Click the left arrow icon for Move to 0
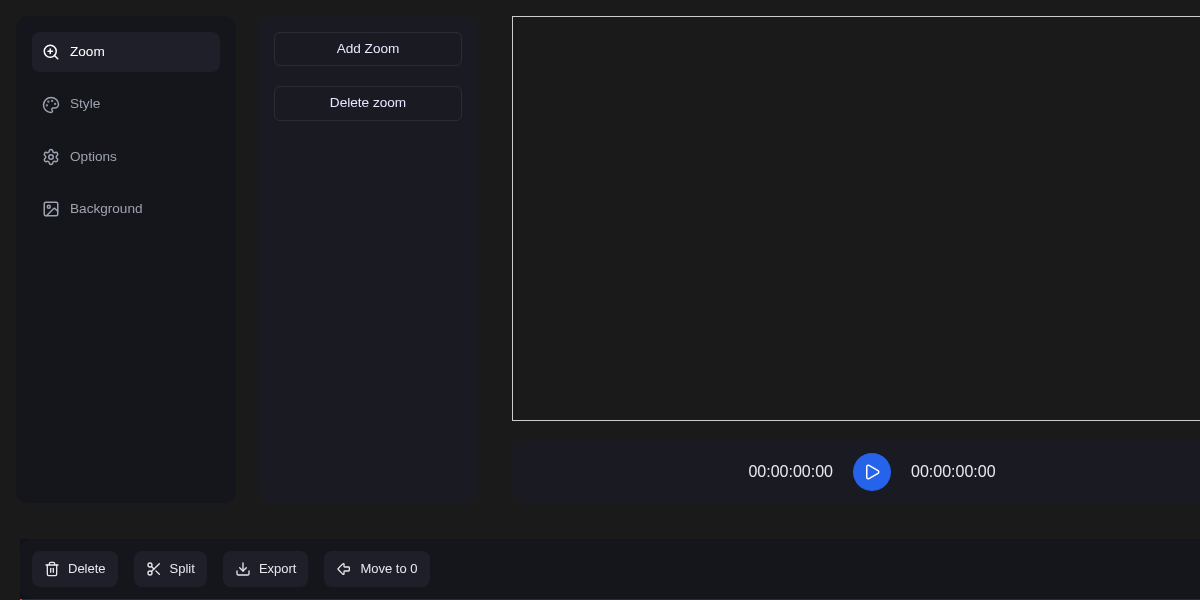 [344, 569]
